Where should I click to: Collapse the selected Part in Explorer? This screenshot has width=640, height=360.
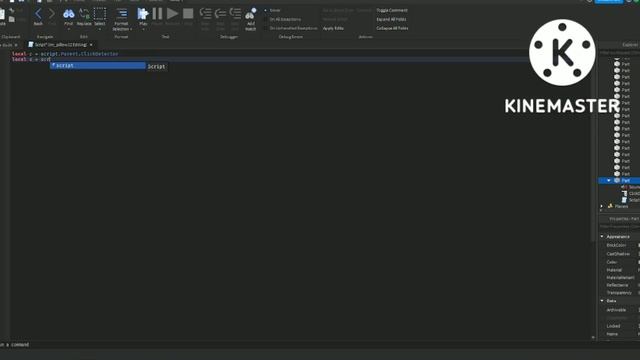[609, 180]
